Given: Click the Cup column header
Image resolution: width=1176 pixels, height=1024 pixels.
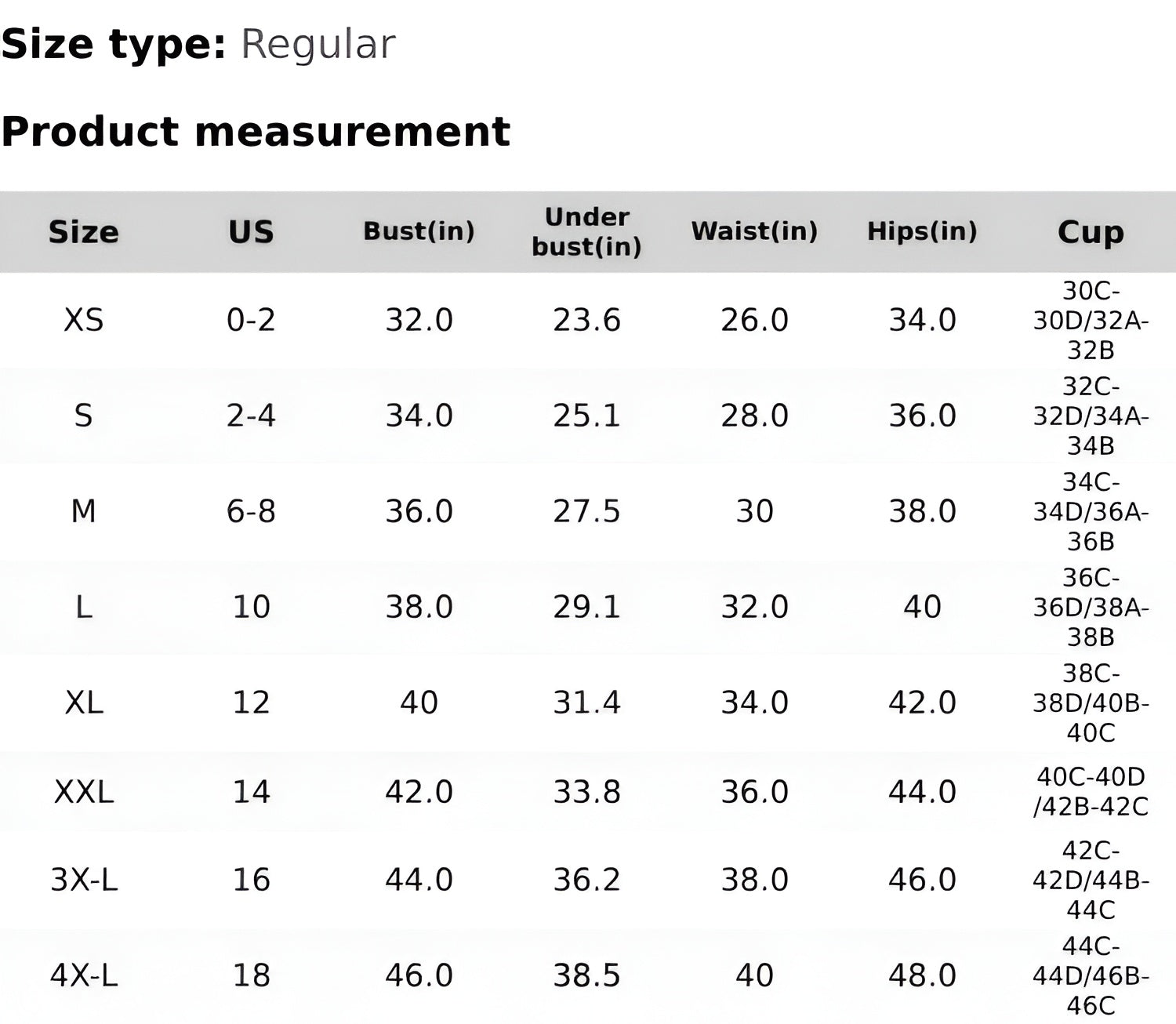Looking at the screenshot, I should pos(1091,232).
